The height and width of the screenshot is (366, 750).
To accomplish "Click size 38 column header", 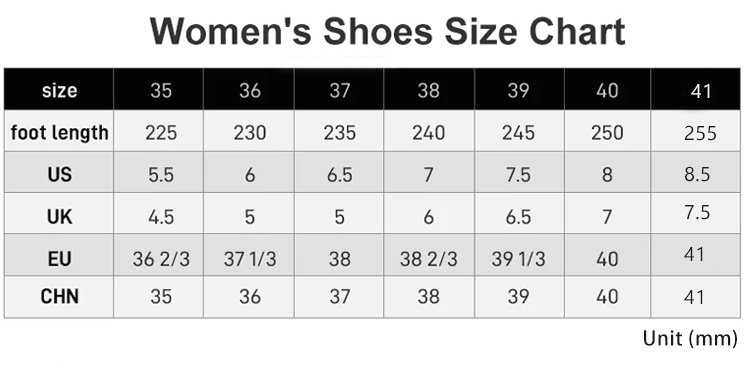I will pyautogui.click(x=428, y=90).
